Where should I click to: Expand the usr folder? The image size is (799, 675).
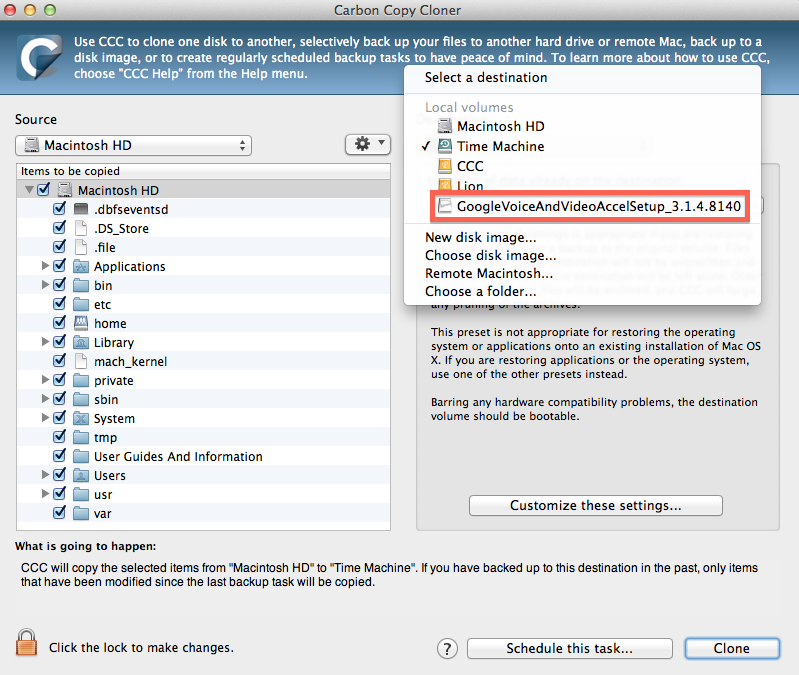45,493
